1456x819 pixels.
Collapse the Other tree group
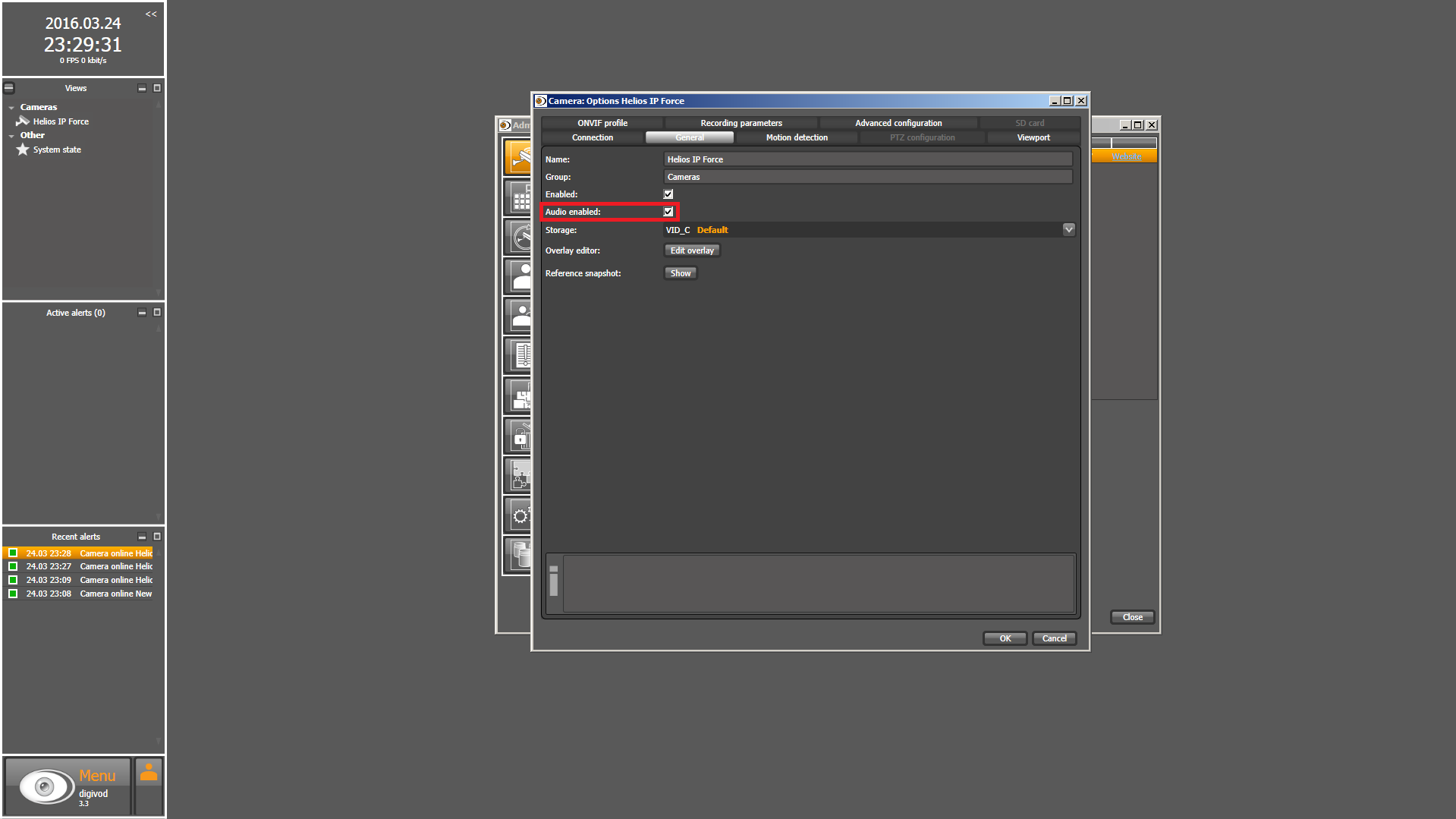click(x=11, y=136)
